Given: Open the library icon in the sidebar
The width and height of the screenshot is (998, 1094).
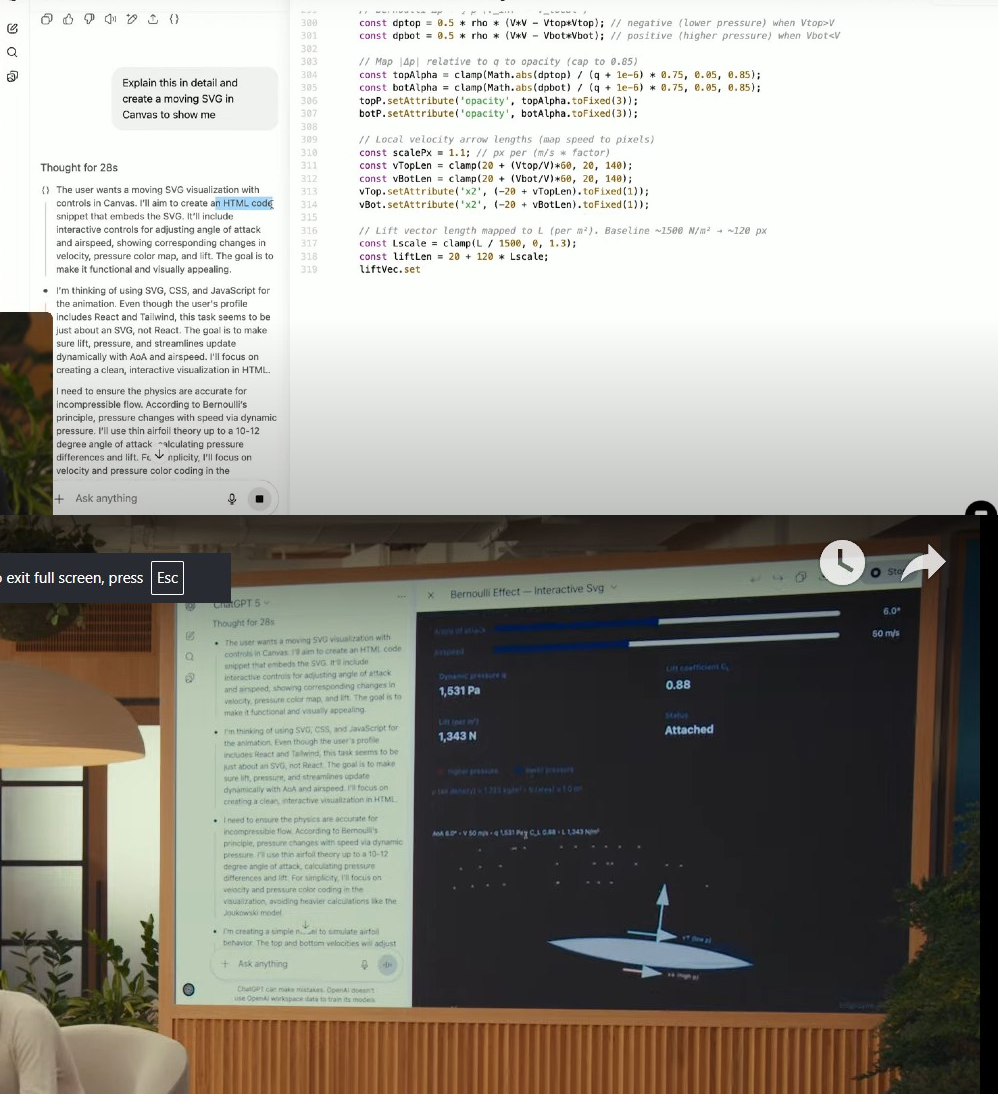Looking at the screenshot, I should [x=12, y=76].
